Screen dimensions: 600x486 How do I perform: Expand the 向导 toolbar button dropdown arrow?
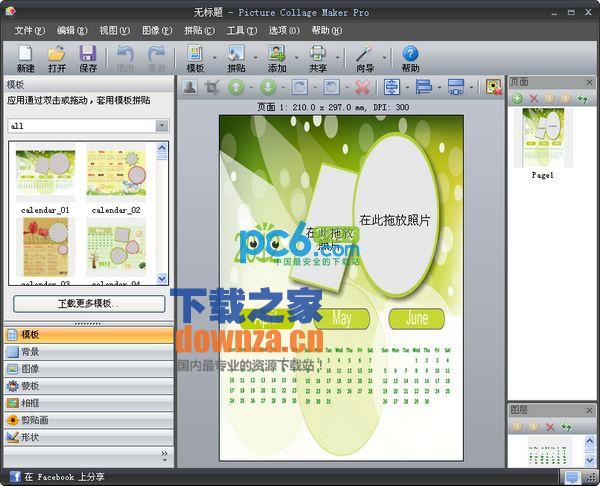384,58
